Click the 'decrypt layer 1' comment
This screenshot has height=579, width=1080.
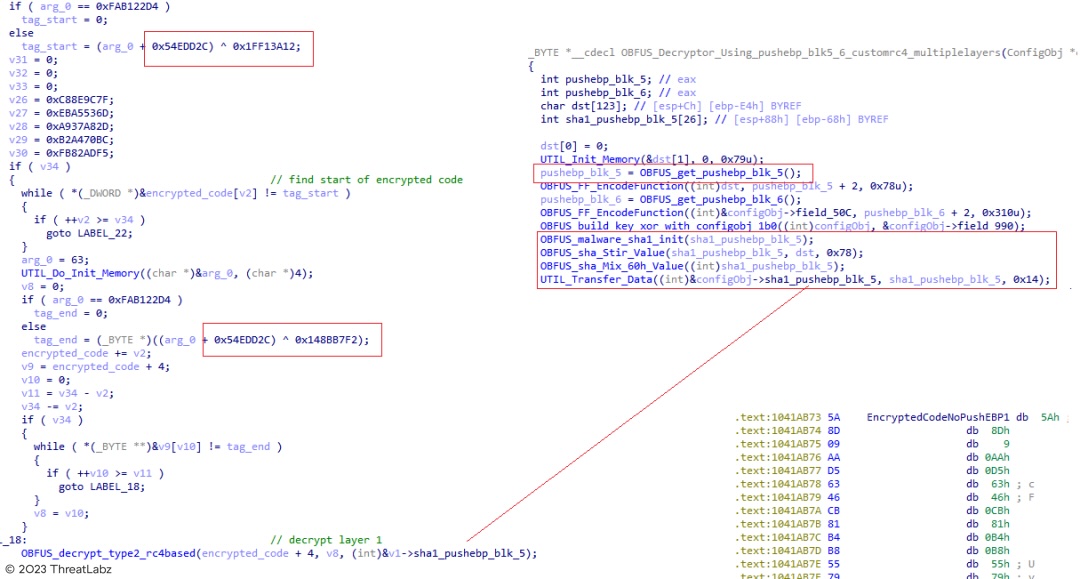(x=326, y=539)
